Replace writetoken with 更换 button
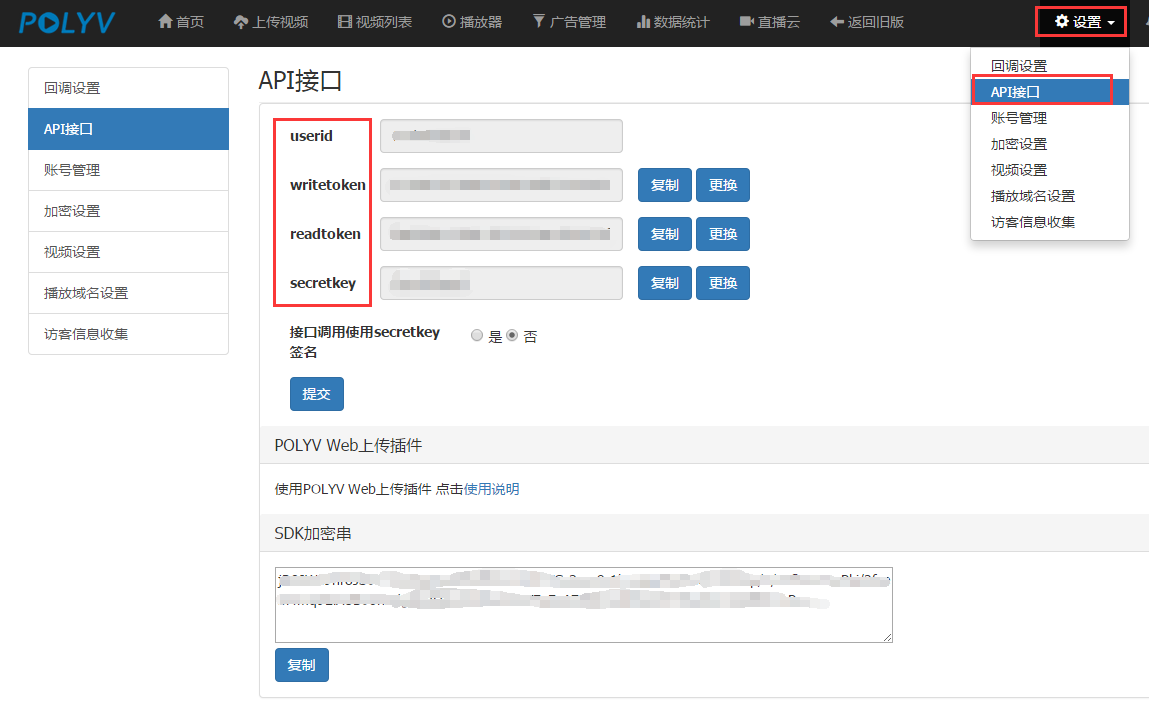1149x707 pixels. point(723,185)
